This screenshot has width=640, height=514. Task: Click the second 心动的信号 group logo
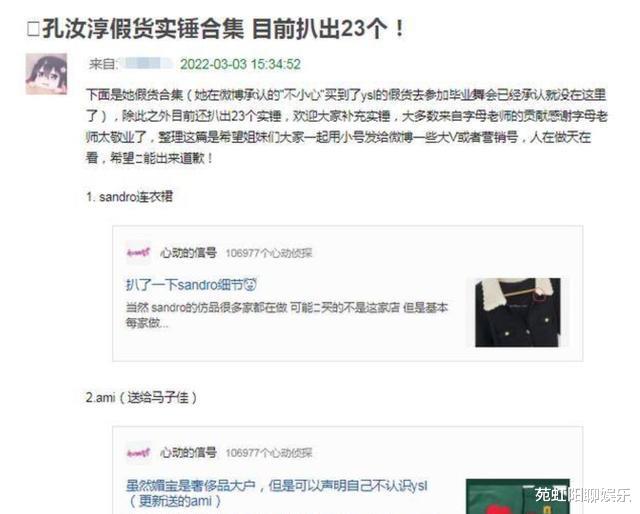coord(138,452)
